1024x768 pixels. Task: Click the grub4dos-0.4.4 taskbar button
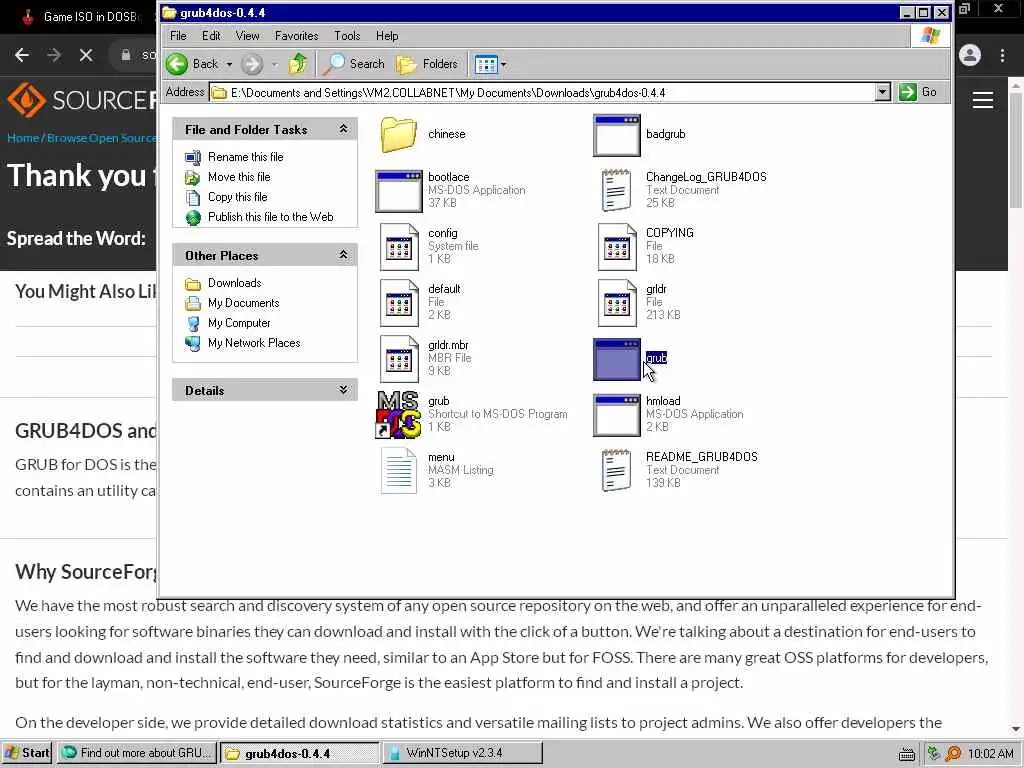point(299,753)
